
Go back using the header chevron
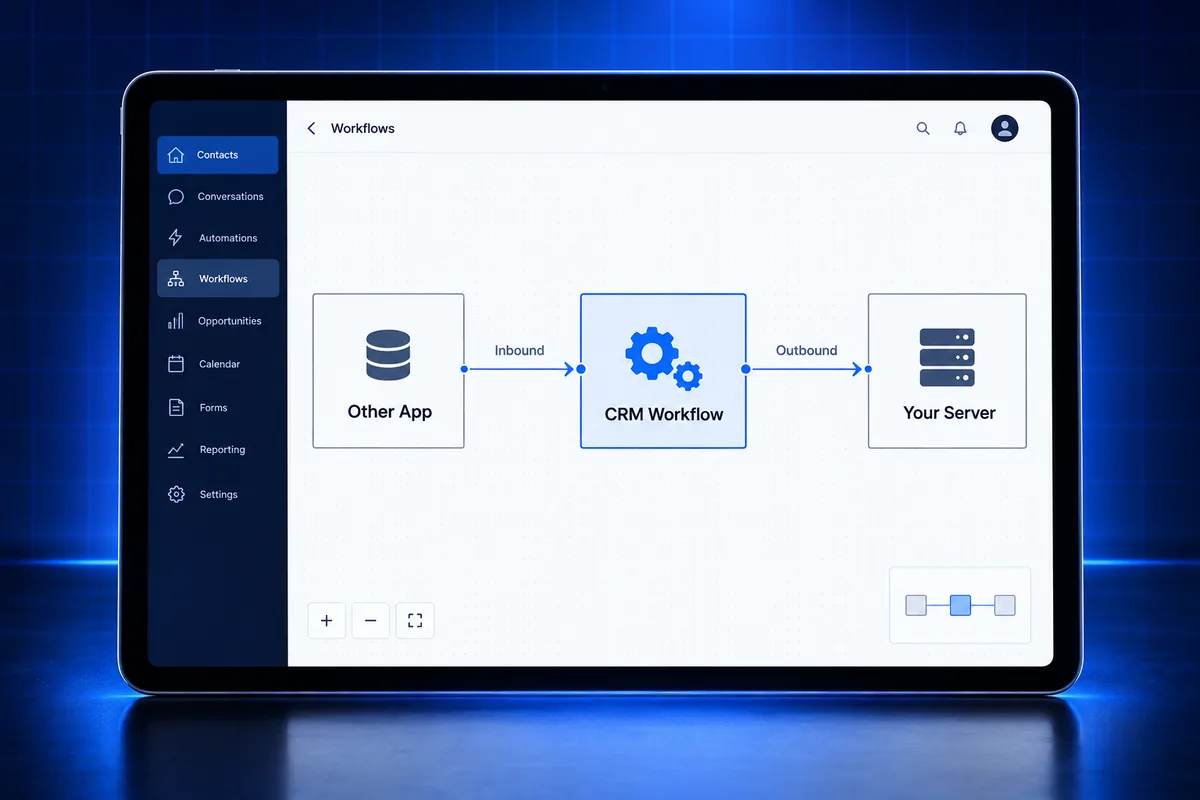(x=311, y=128)
